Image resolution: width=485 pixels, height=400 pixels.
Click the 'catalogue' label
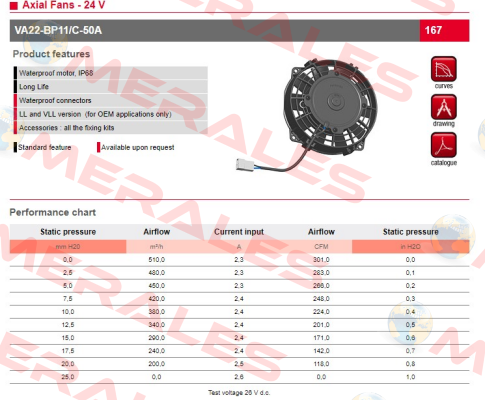444,163
